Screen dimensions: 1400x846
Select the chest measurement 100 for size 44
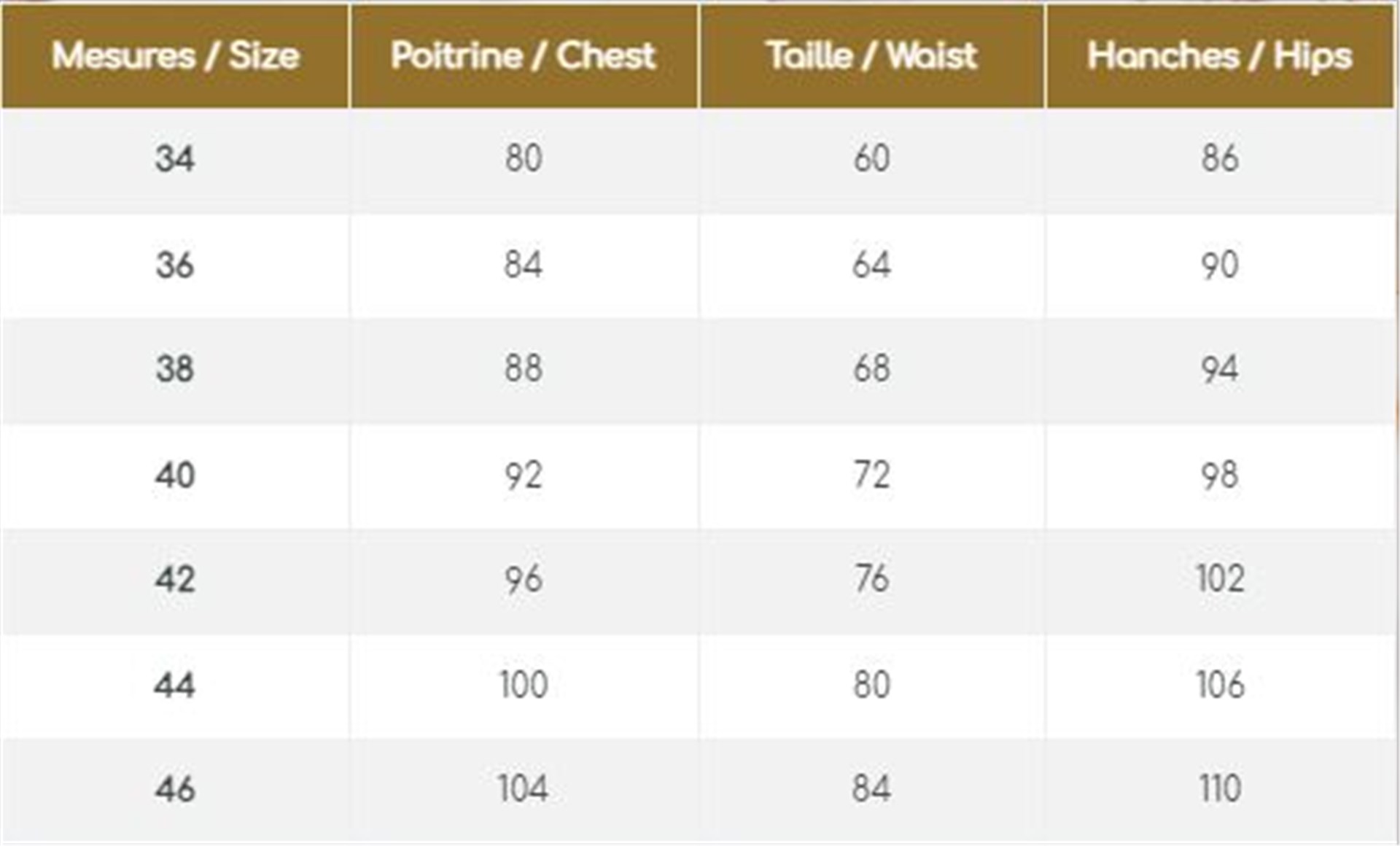(x=523, y=685)
